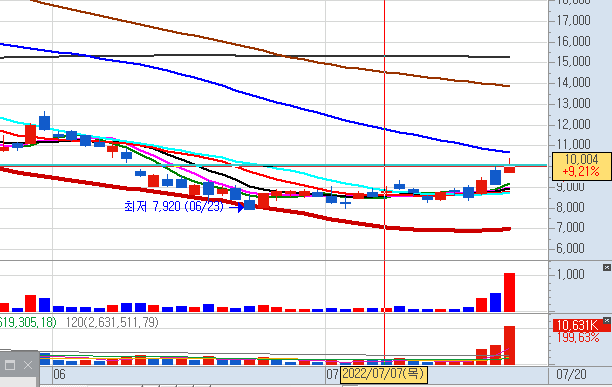612x387 pixels.
Task: Select the 120(2,631,511,79) indicator legend
Action: [112, 323]
